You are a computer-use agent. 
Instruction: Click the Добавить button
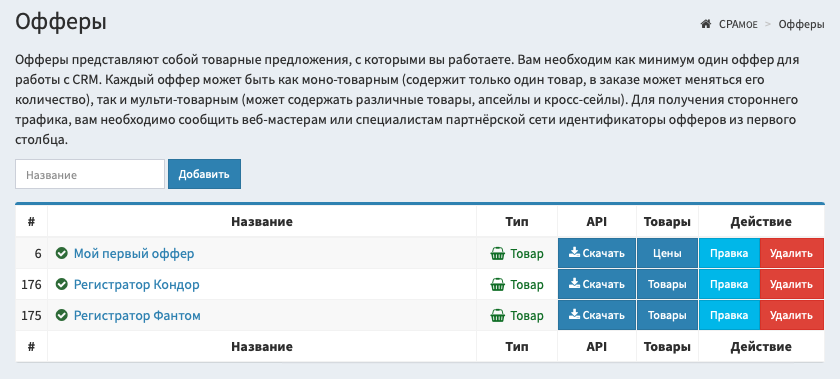coord(204,174)
